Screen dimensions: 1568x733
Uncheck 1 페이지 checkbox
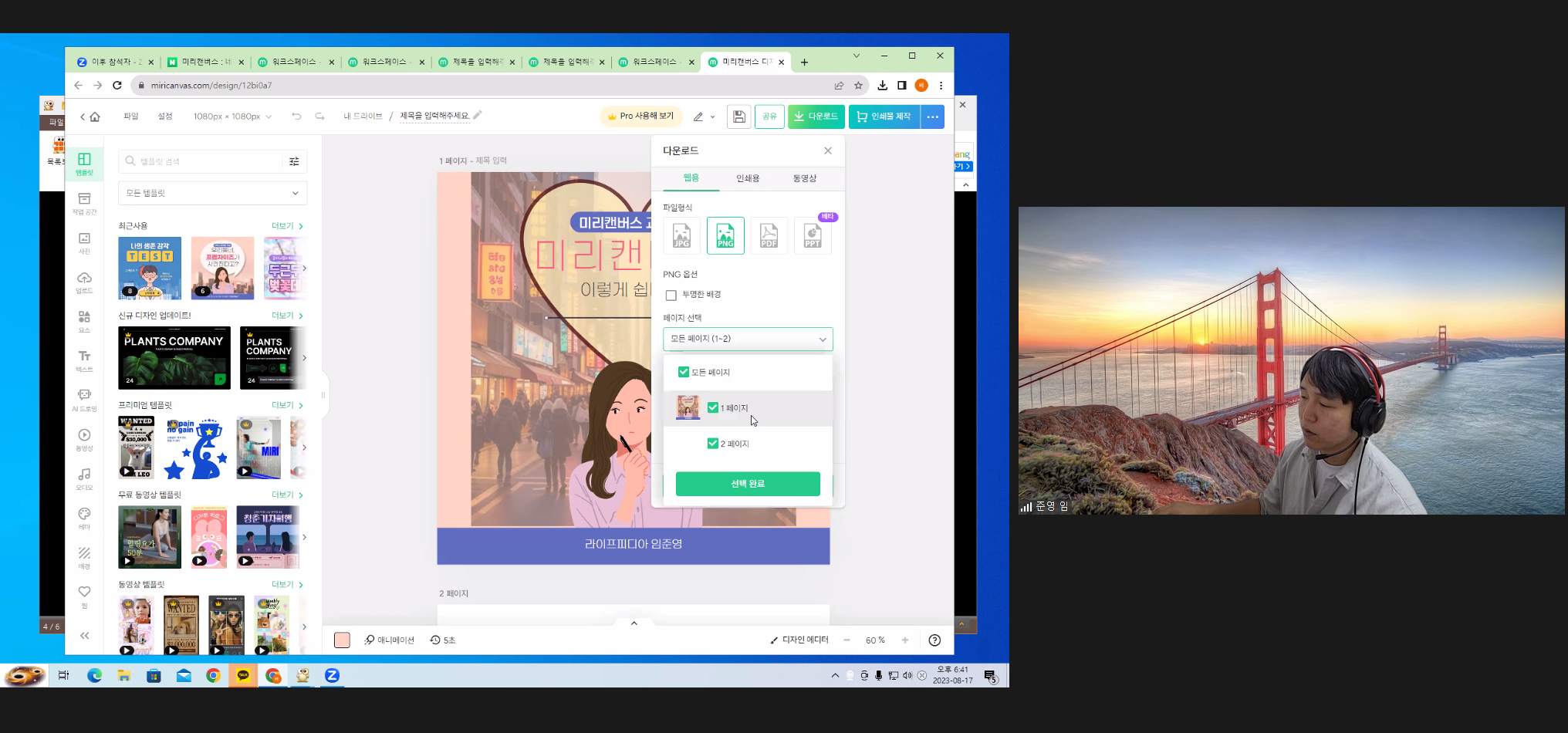click(713, 407)
